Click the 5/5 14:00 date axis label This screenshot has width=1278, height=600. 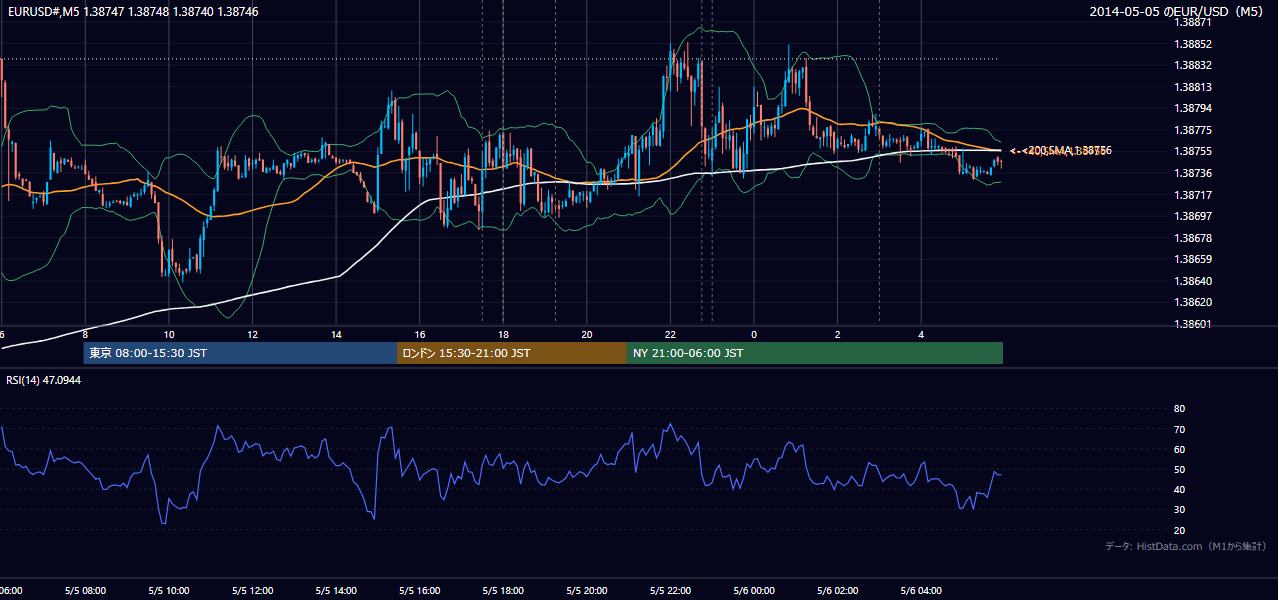[336, 591]
